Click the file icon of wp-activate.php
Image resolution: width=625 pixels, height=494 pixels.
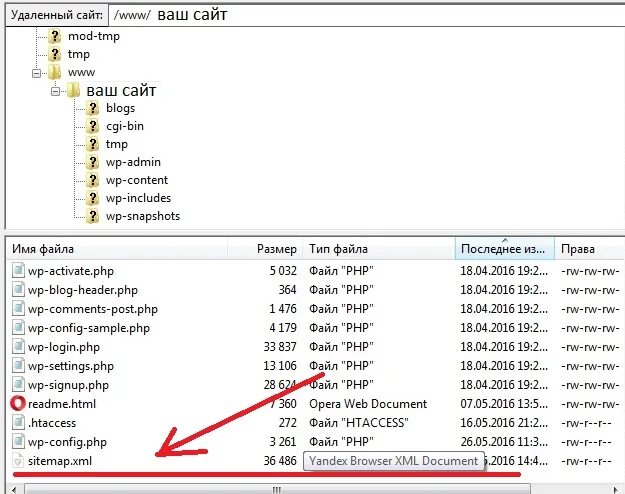(18, 271)
